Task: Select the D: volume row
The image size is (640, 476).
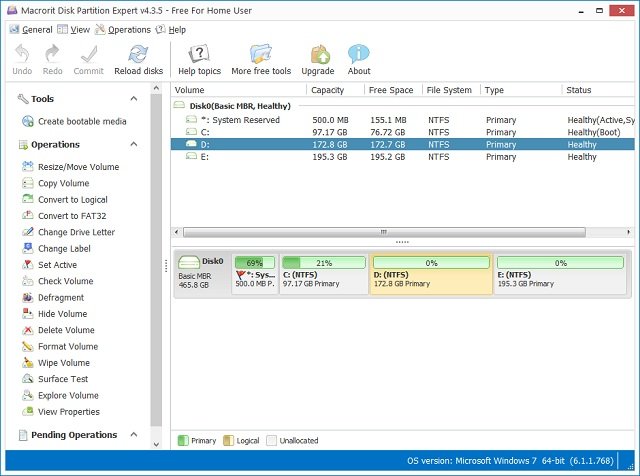Action: 402,145
